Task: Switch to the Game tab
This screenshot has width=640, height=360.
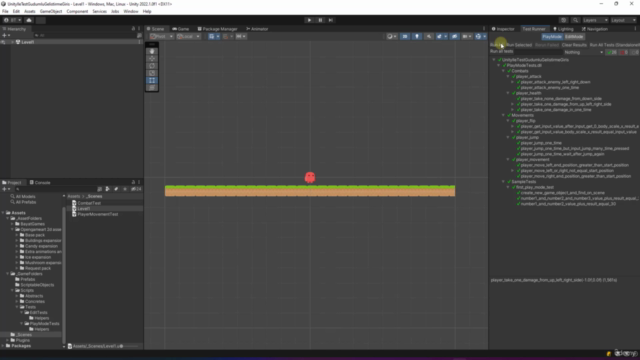Action: click(180, 29)
